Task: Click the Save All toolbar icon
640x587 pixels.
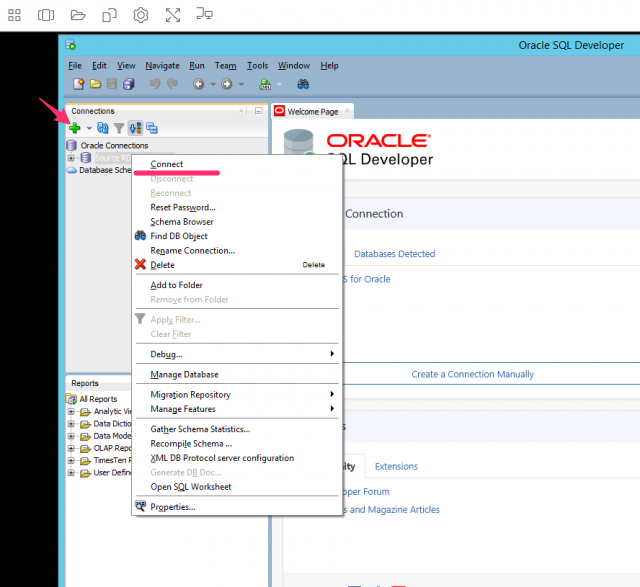Action: coord(129,84)
